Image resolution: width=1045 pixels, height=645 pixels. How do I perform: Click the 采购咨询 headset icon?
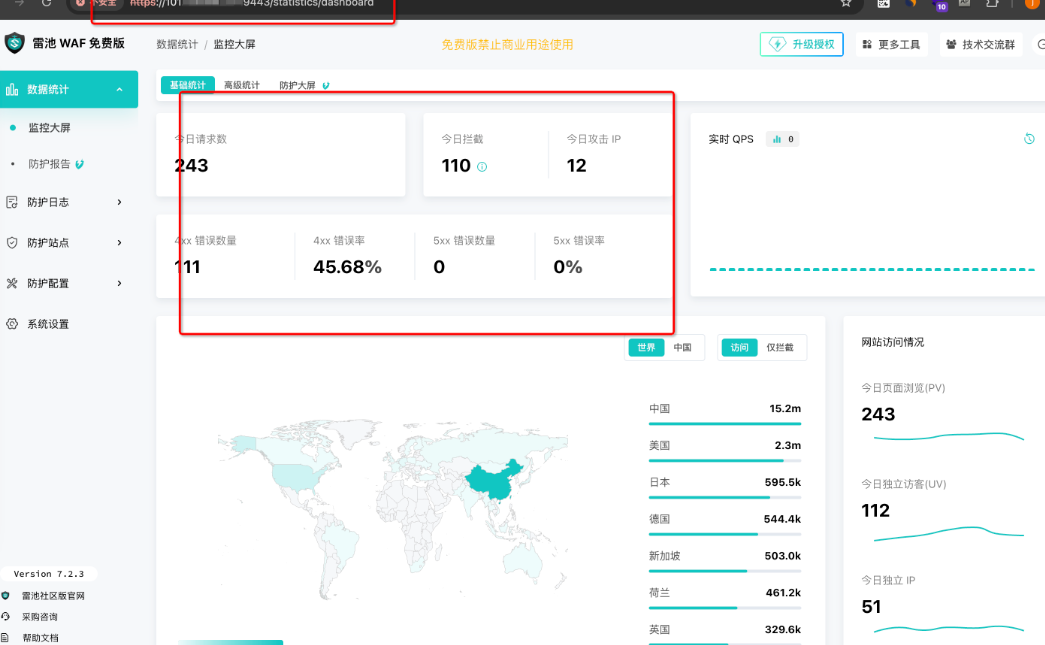point(5,616)
